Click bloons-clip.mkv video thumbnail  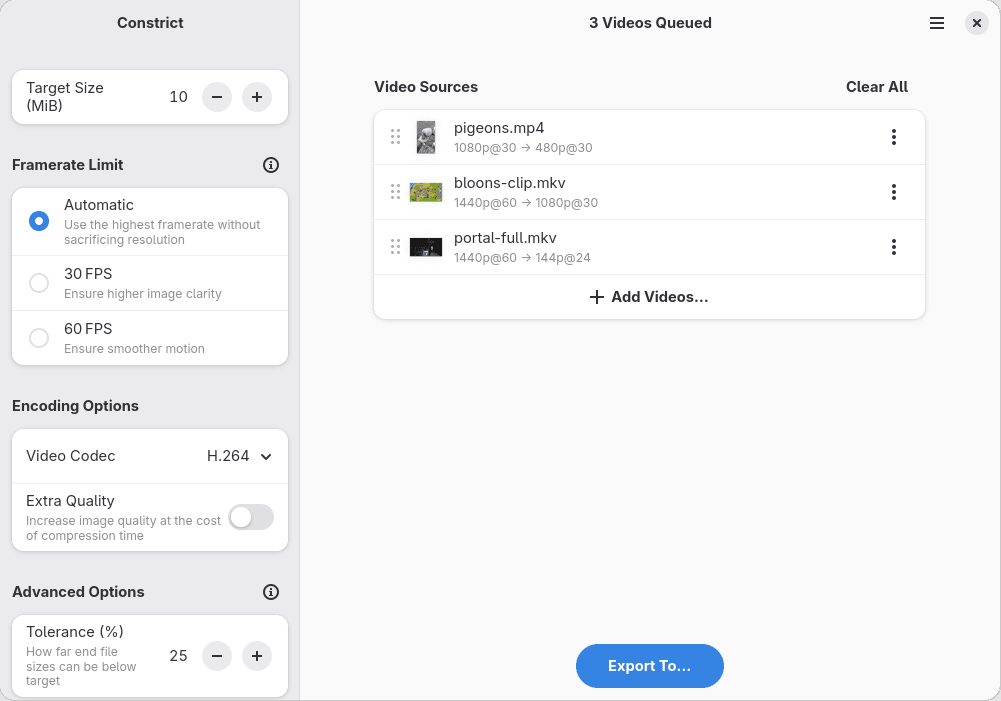click(426, 192)
